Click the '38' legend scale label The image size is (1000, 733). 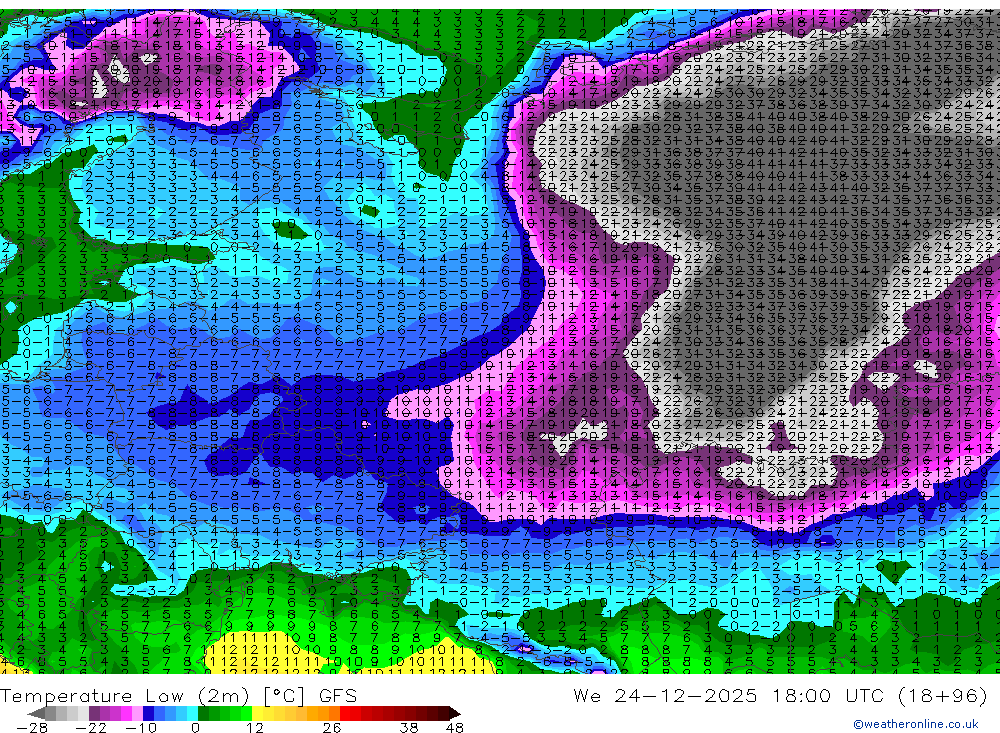[x=409, y=728]
